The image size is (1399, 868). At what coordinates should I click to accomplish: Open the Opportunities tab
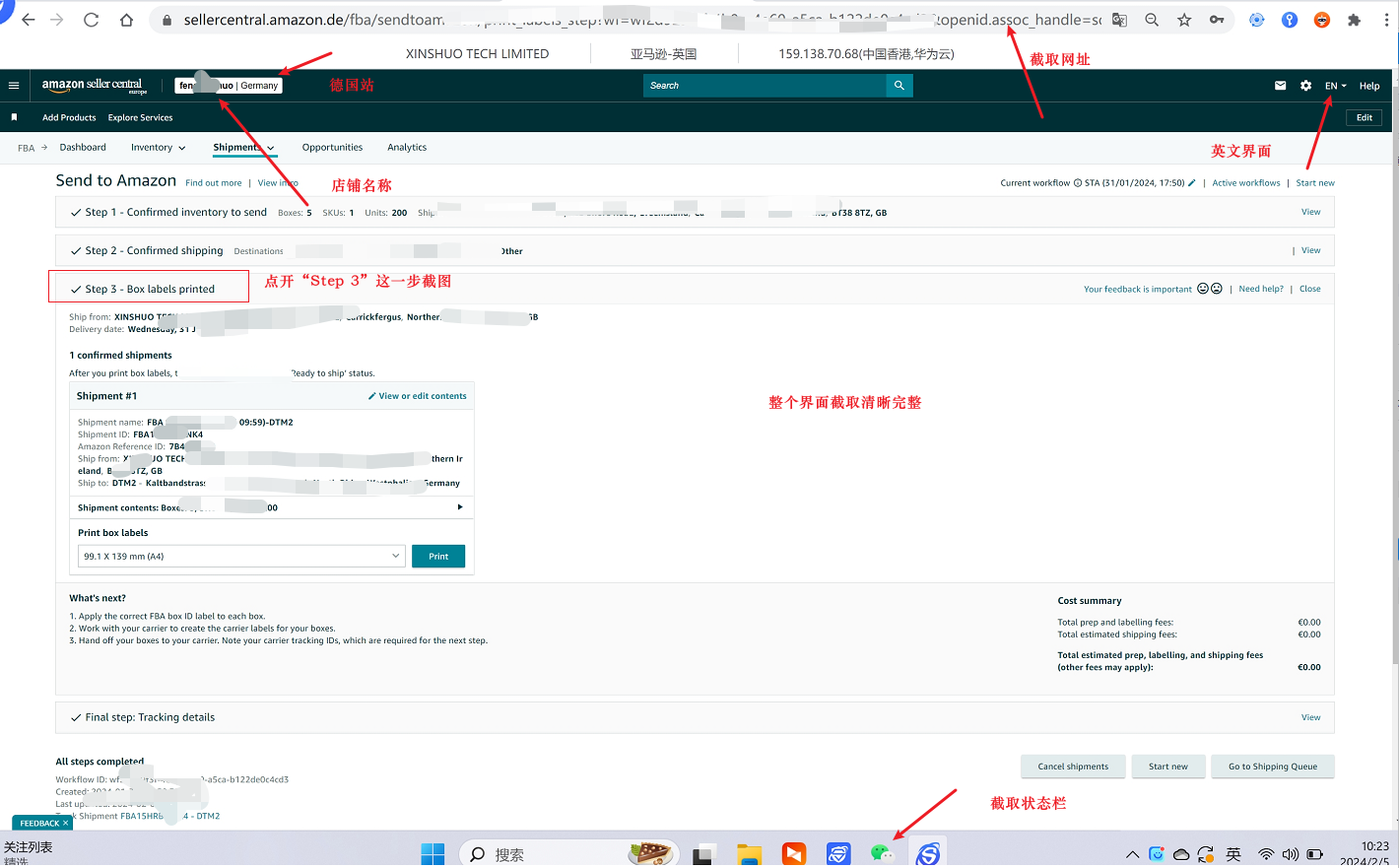332,148
